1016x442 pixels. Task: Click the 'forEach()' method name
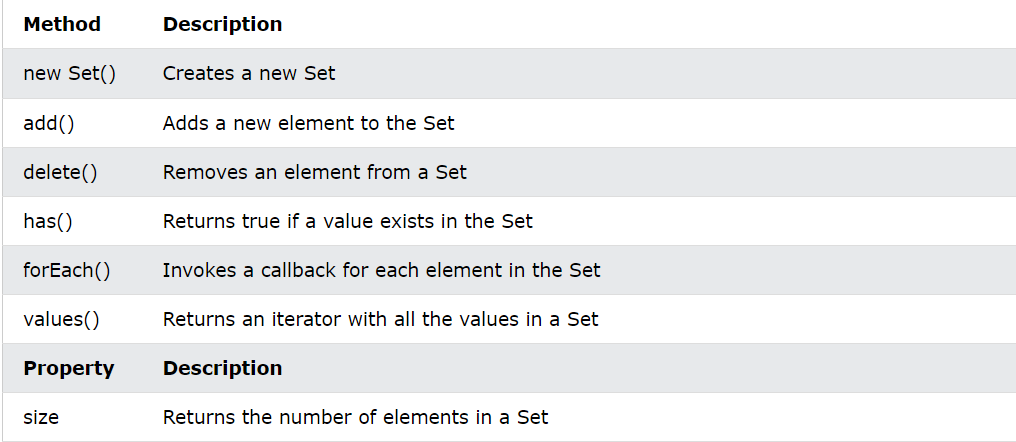67,270
